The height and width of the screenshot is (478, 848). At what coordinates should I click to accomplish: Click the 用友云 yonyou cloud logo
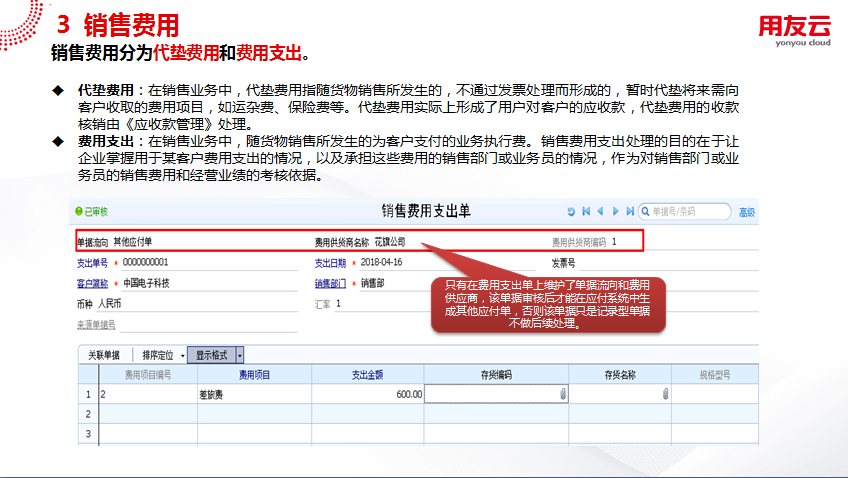point(795,31)
